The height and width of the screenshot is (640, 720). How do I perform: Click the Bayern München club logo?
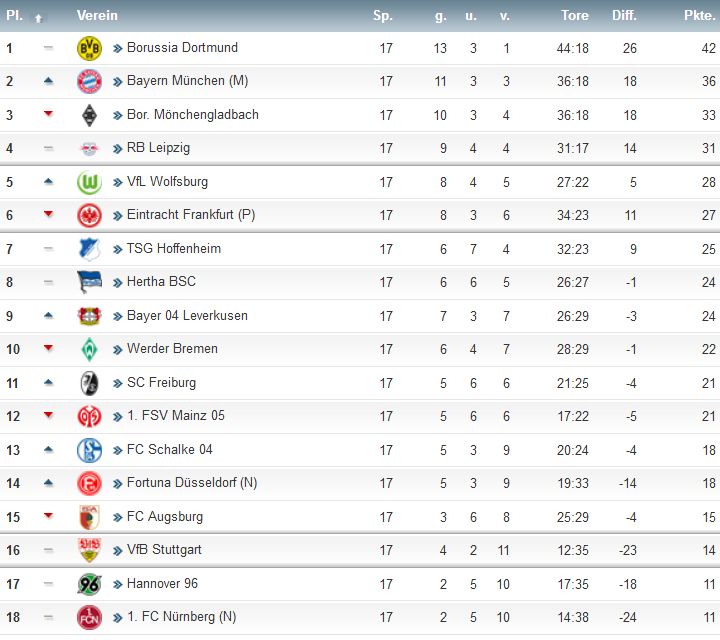pos(90,81)
